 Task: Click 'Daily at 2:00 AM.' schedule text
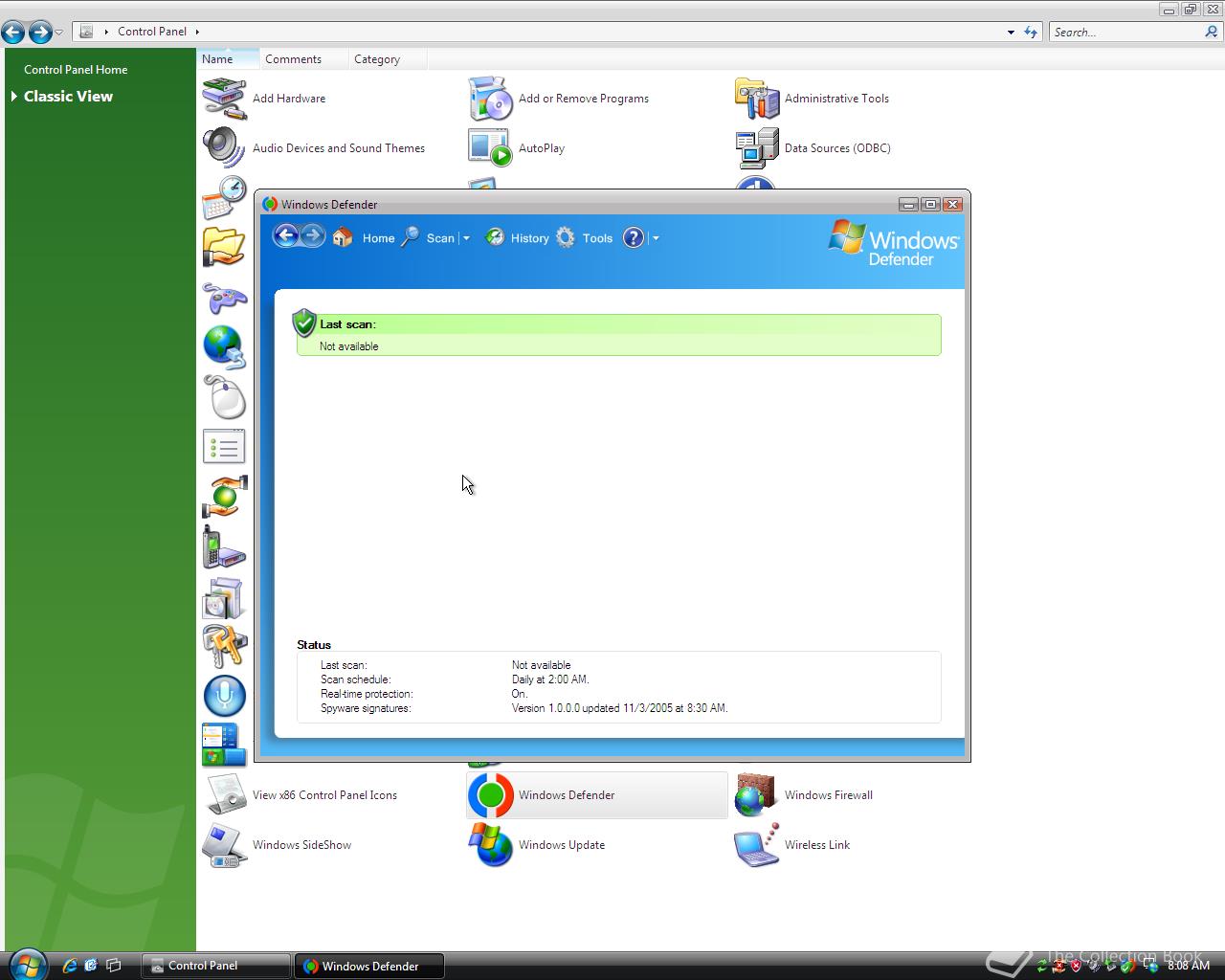tap(550, 679)
